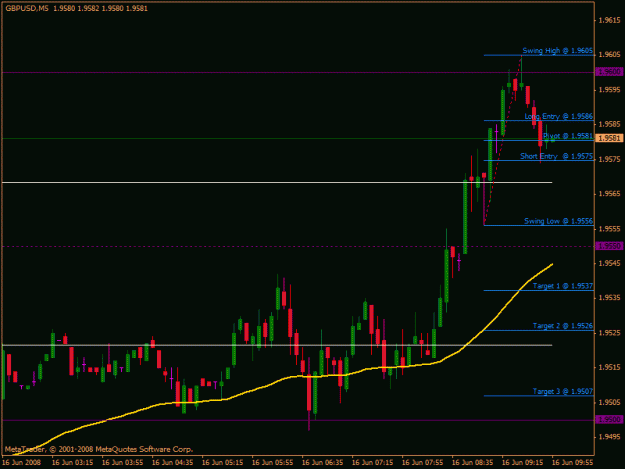Click the 1.9505 price axis label
This screenshot has height=469, width=625.
(610, 402)
